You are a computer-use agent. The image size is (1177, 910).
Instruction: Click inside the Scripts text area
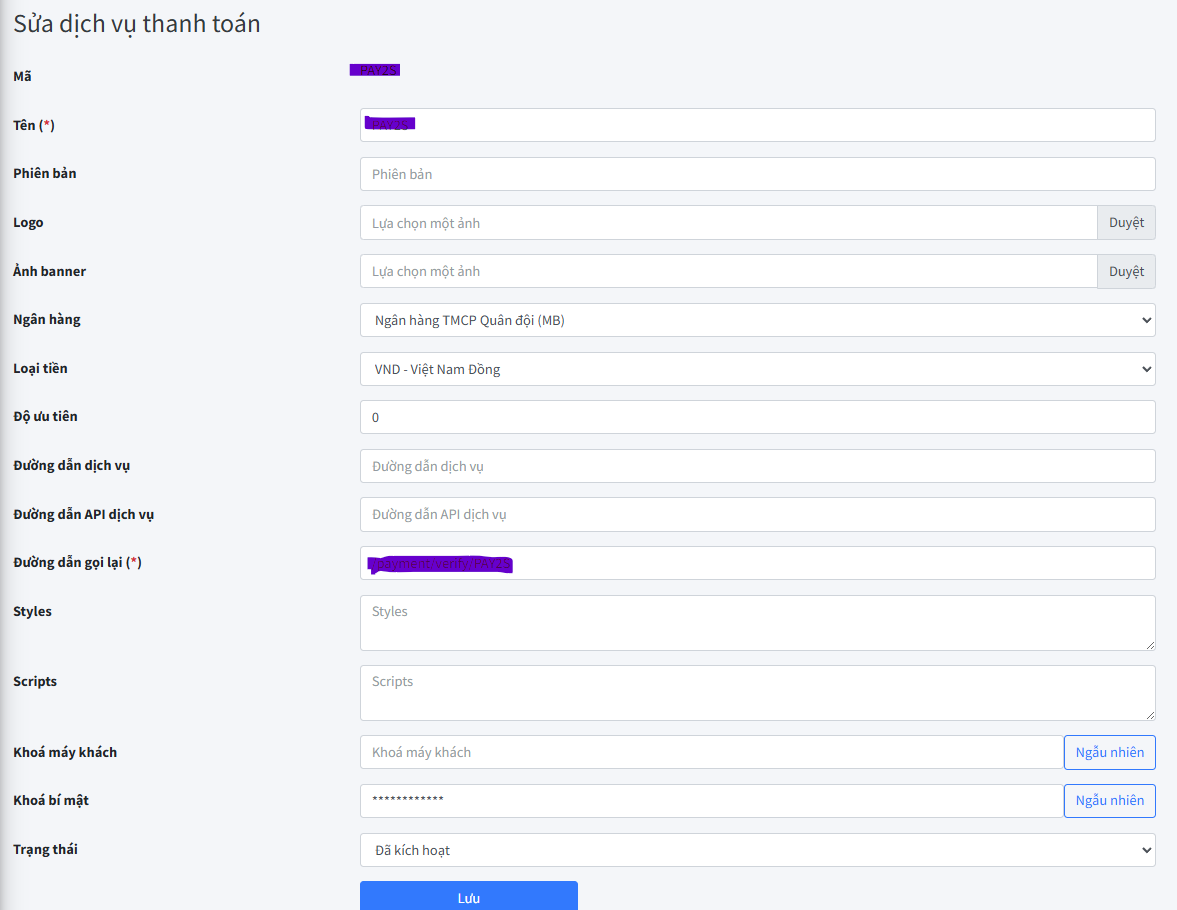coord(757,693)
